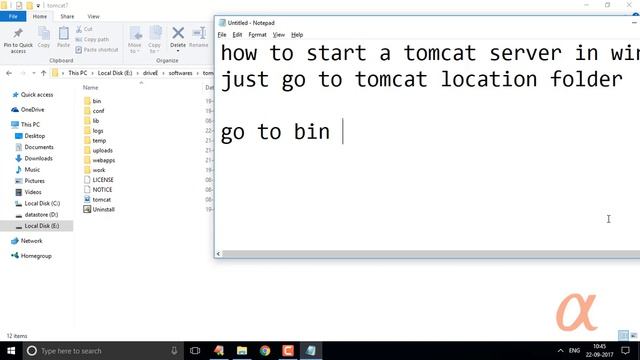This screenshot has height=360, width=640.
Task: Click the Windows Start button
Action: point(11,351)
